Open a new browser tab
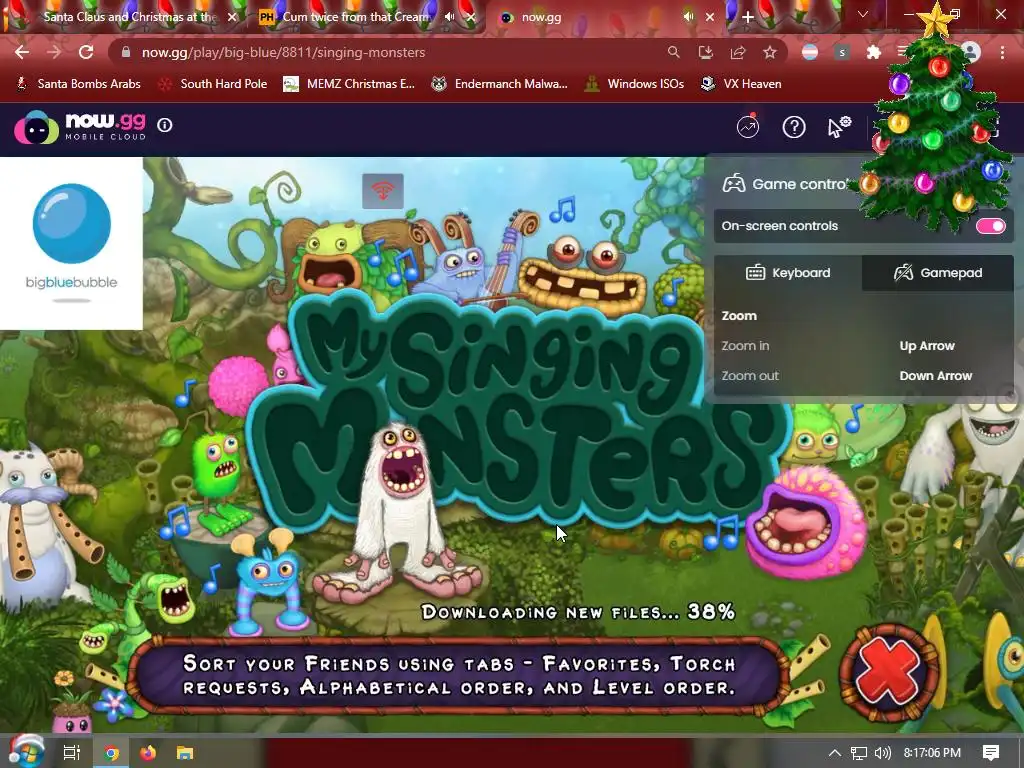 click(748, 18)
